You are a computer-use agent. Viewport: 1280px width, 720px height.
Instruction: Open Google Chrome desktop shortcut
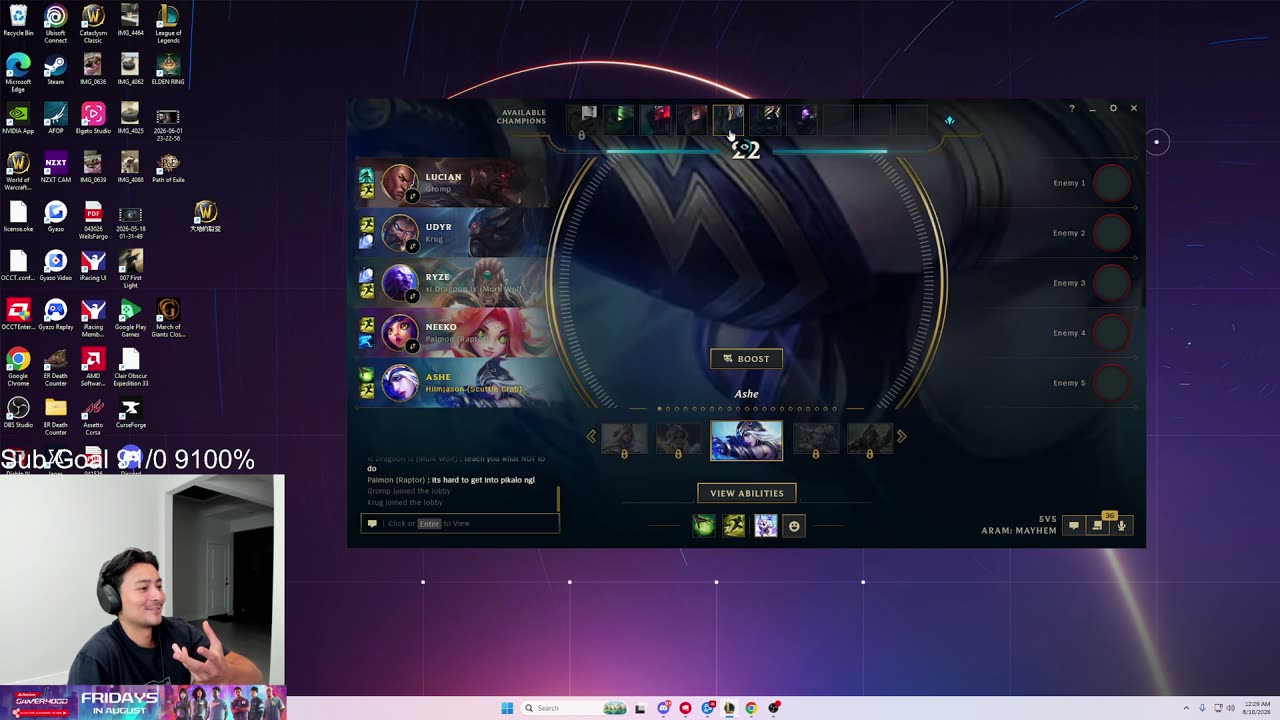coord(18,366)
